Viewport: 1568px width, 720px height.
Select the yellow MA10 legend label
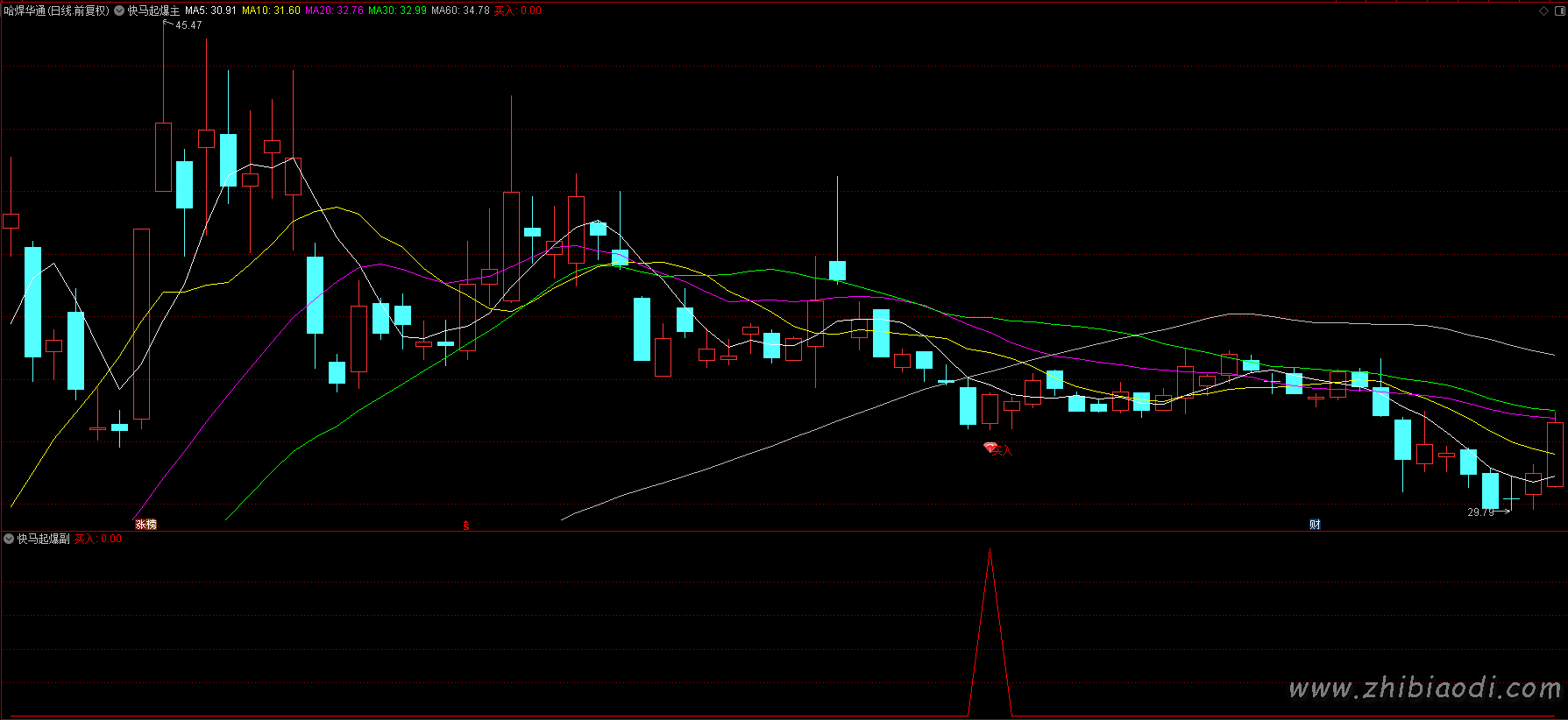pos(271,11)
